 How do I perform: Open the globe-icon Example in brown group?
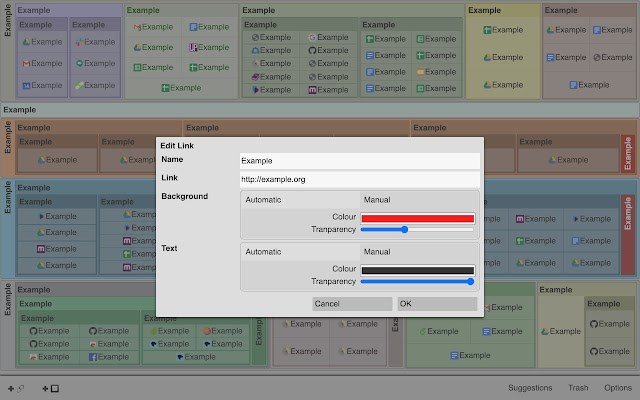[x=613, y=58]
